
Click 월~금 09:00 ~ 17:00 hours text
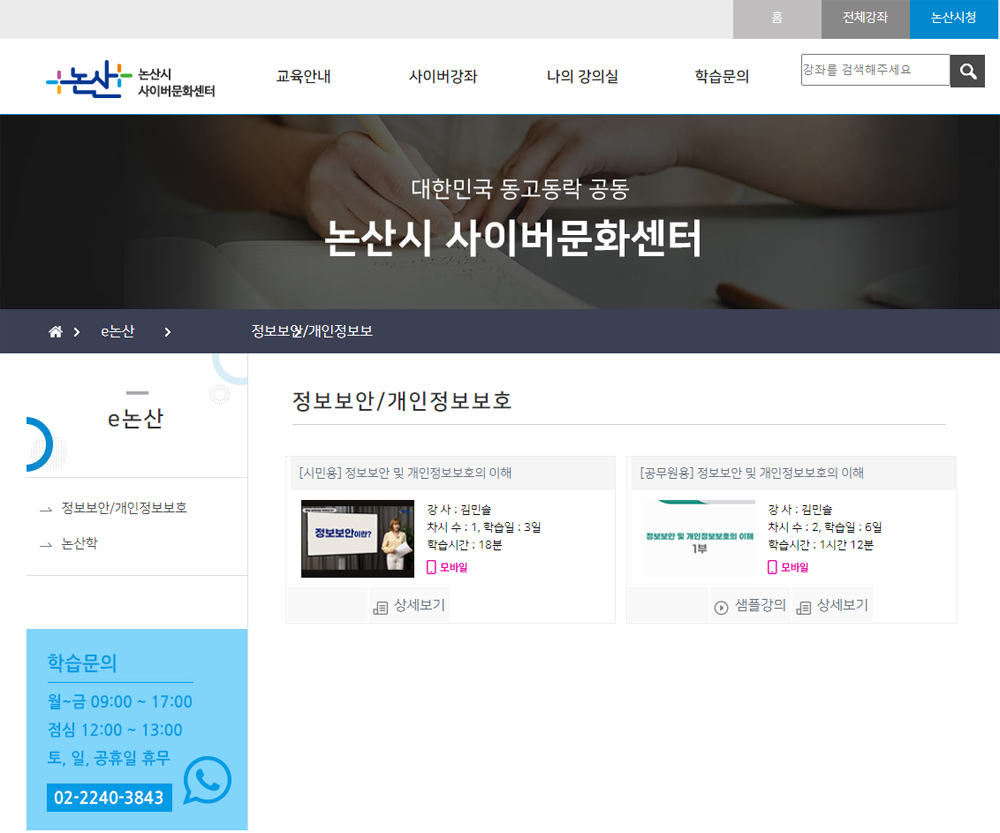coord(120,702)
